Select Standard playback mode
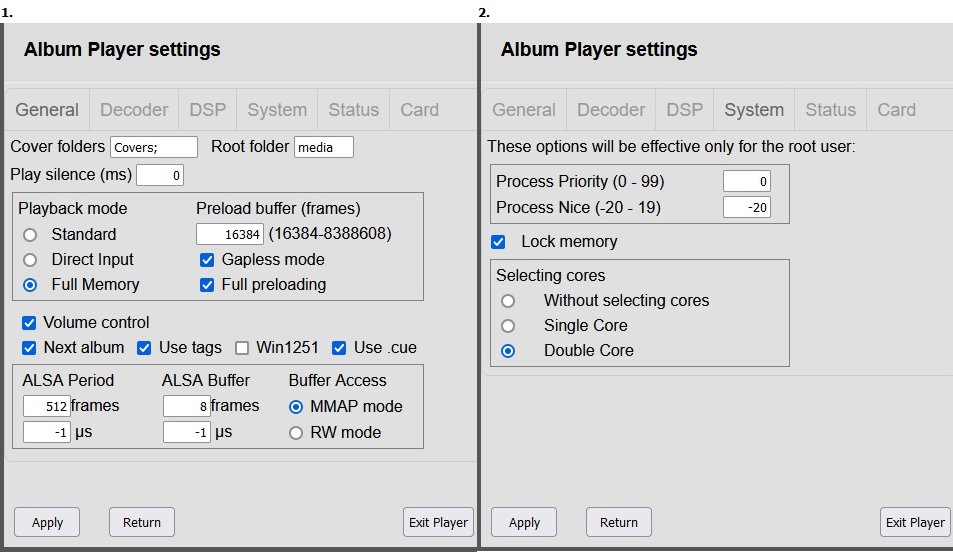The height and width of the screenshot is (552, 953). (30, 235)
